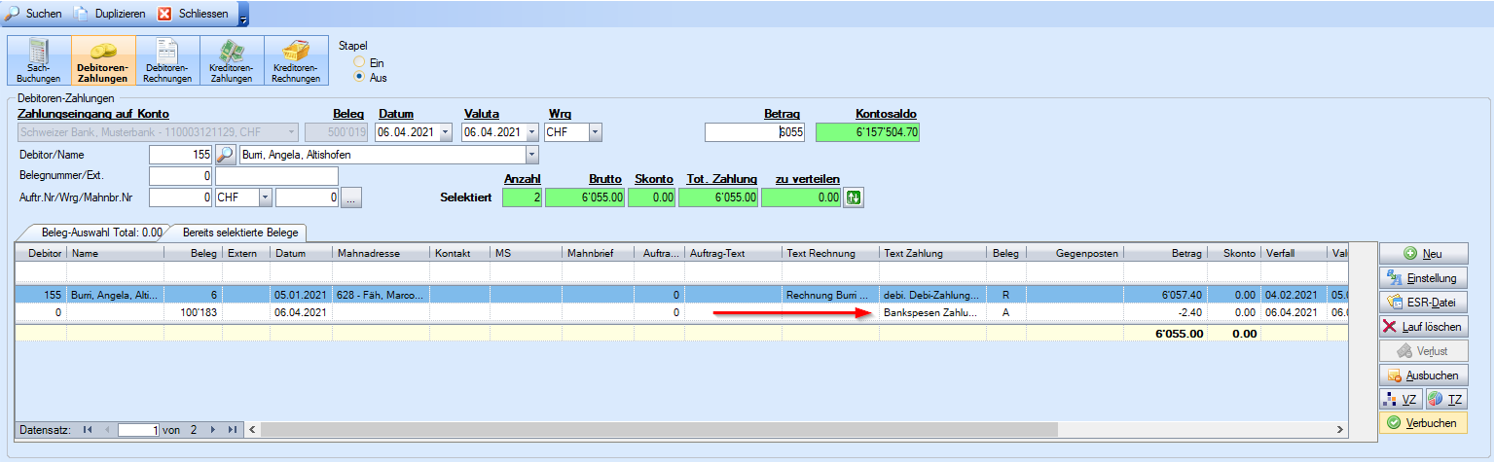
Task: Switch to Beleg-Auswahl Total tab
Action: pyautogui.click(x=95, y=232)
